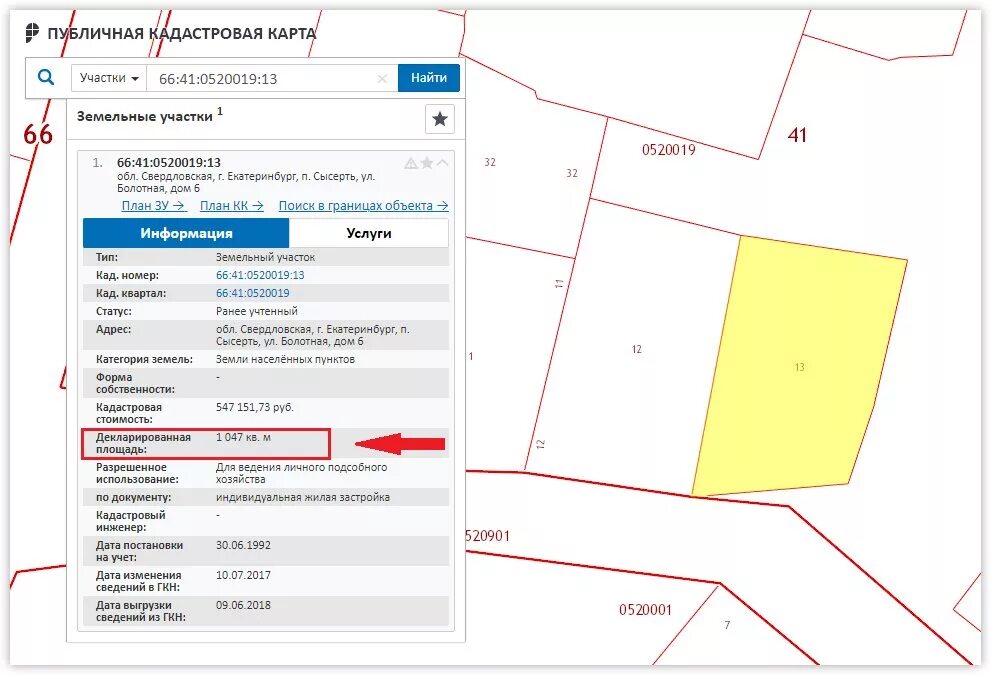Click date value 10.07.2017
The height and width of the screenshot is (675, 991).
(243, 575)
